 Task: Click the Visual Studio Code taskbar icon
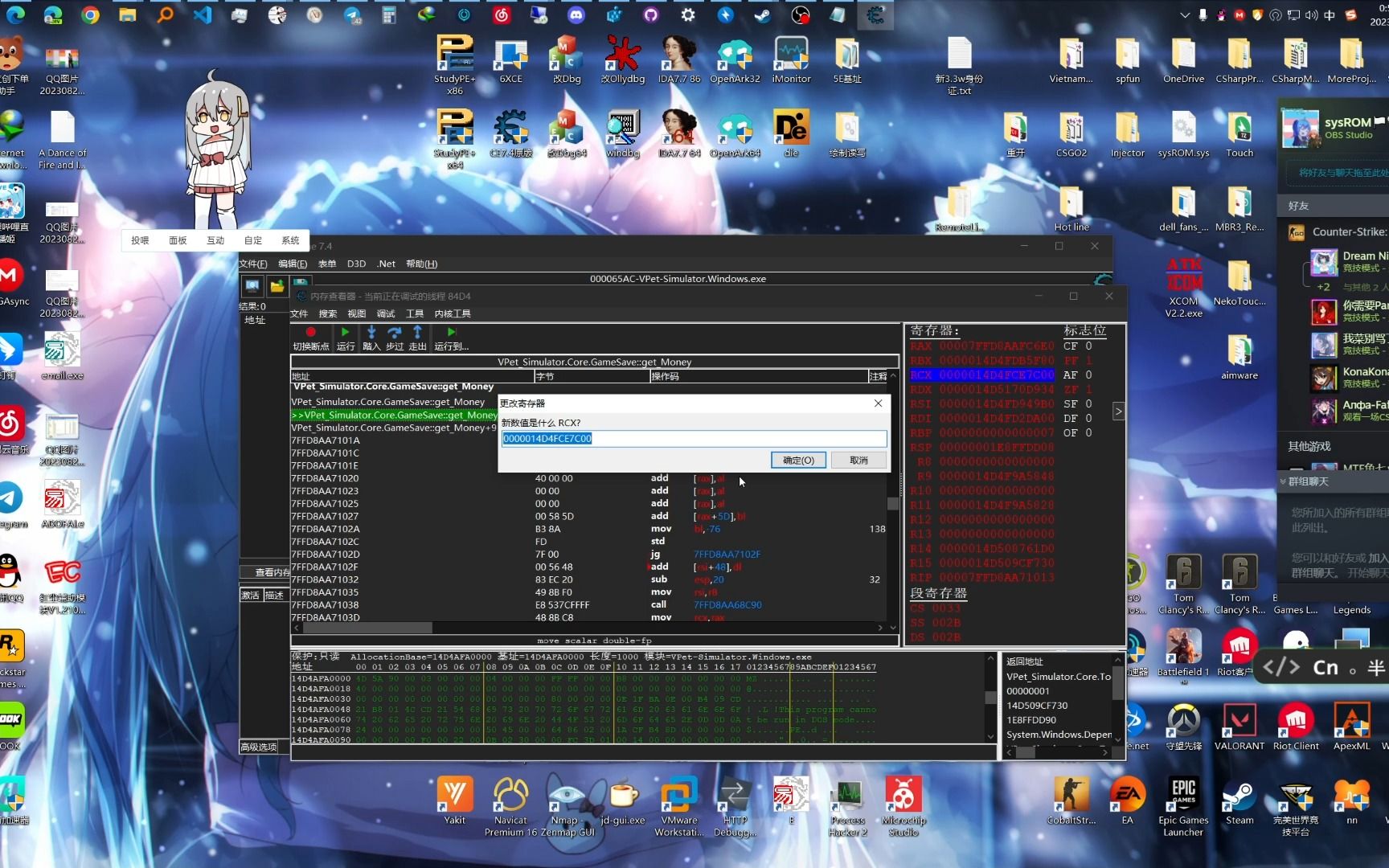point(203,15)
